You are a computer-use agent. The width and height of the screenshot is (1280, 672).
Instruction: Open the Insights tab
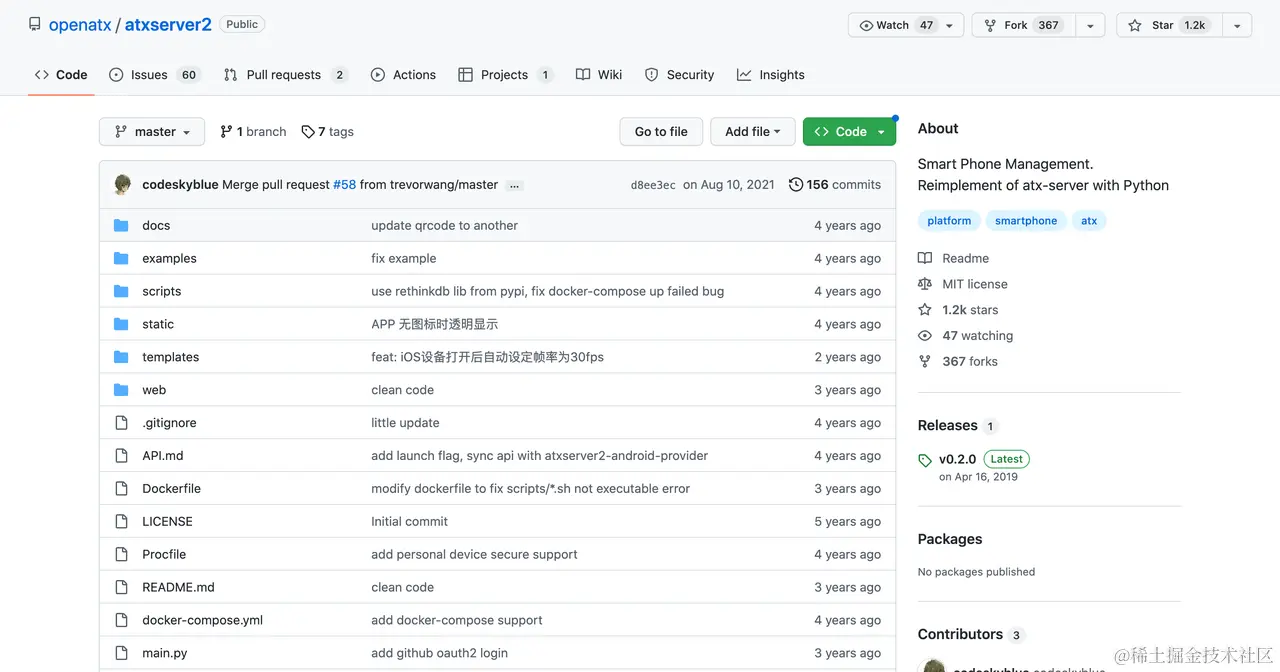click(771, 75)
